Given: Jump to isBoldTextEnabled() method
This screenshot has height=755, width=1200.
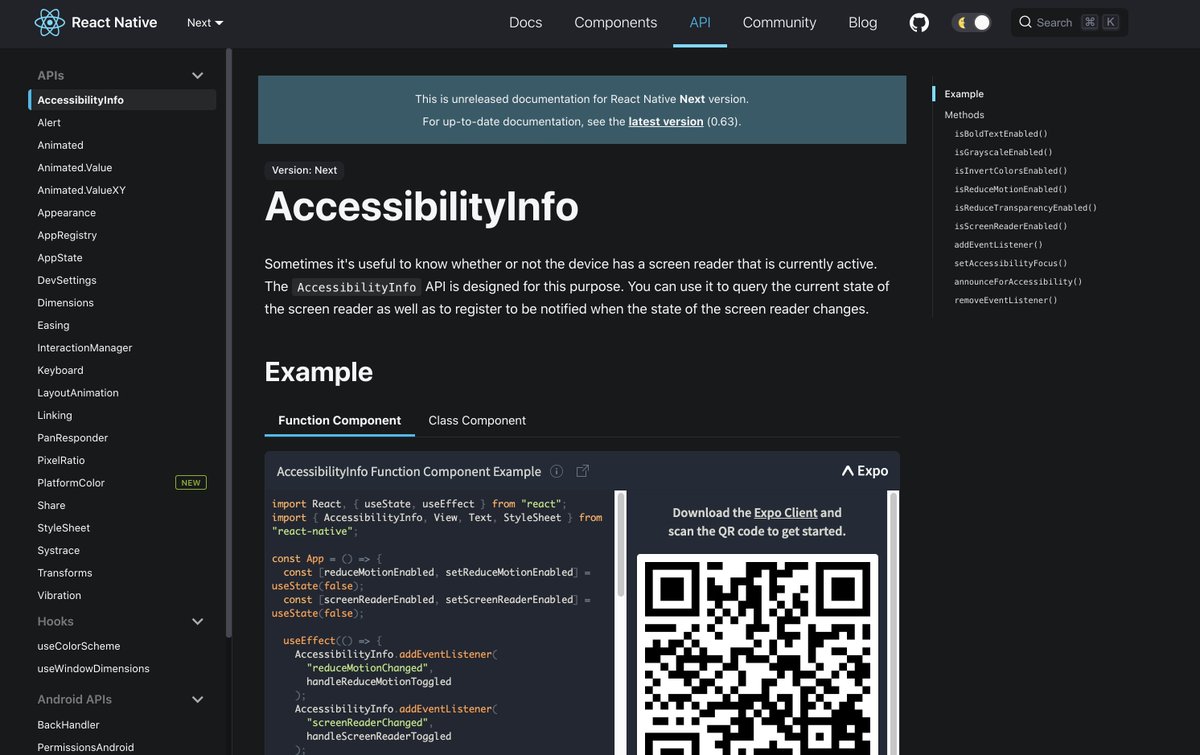Looking at the screenshot, I should (x=1001, y=133).
